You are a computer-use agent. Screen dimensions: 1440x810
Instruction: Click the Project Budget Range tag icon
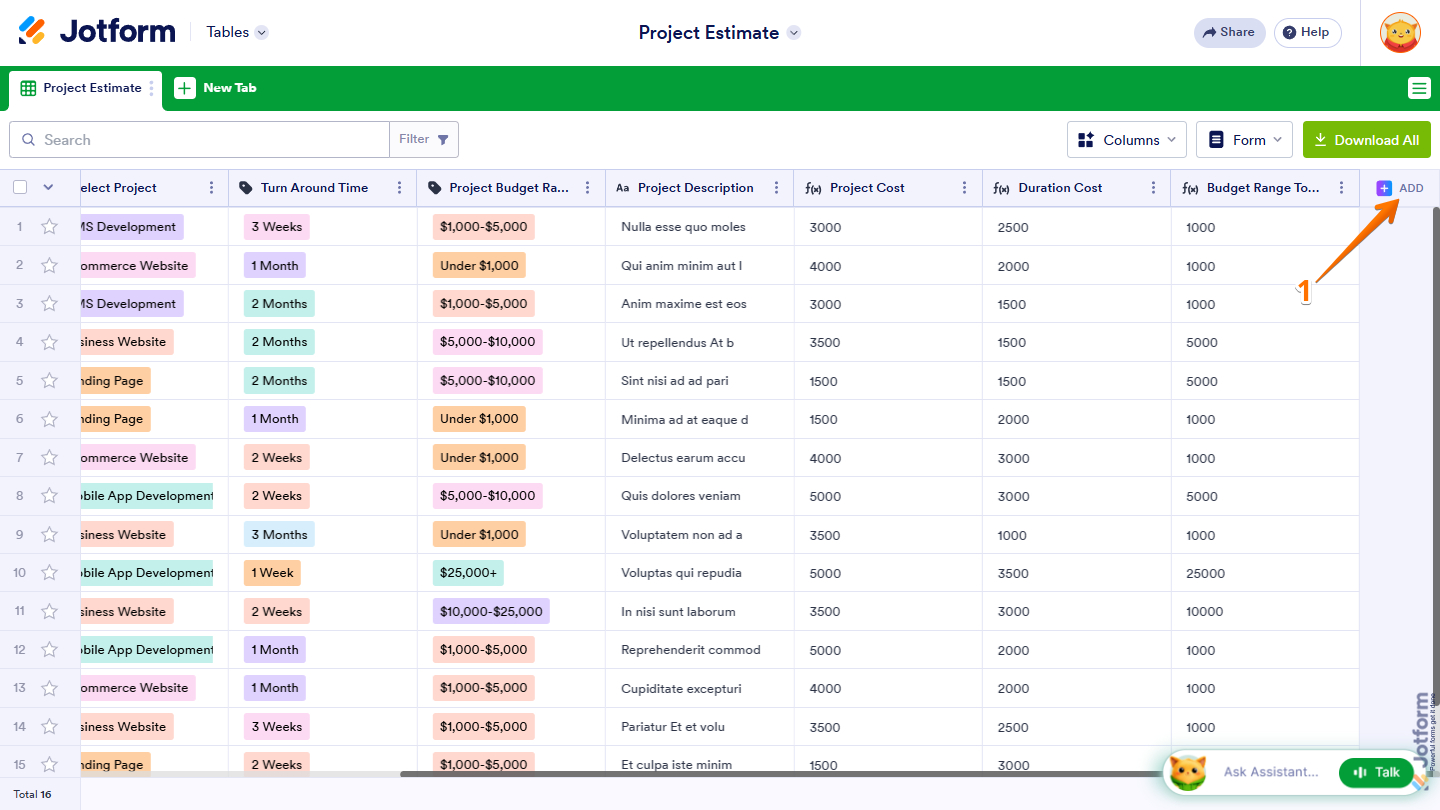click(434, 188)
